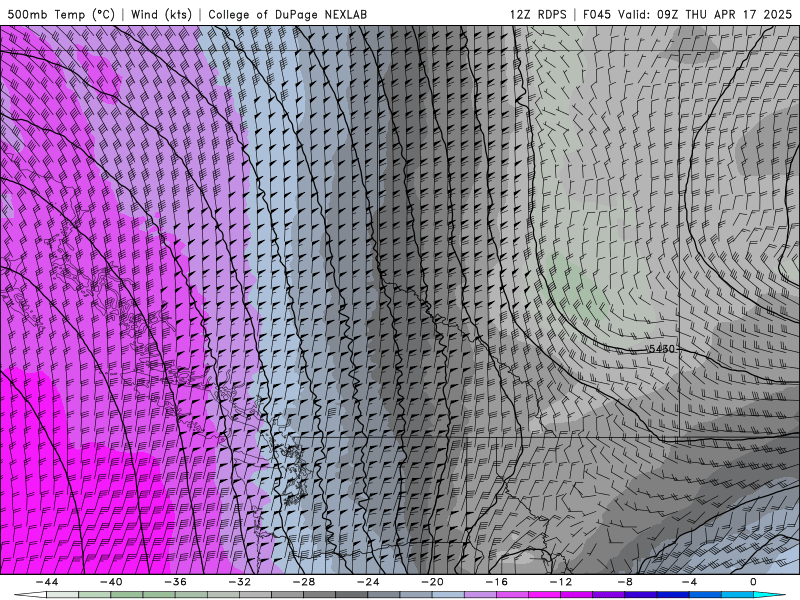The image size is (800, 600).
Task: Click the -32 colorbar scale label
Action: [240, 582]
